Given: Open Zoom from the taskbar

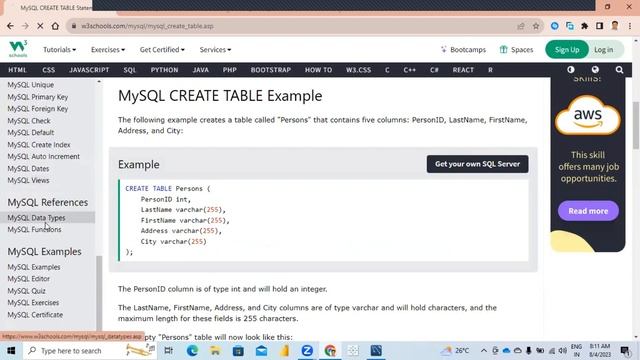Looking at the screenshot, I should coord(307,351).
